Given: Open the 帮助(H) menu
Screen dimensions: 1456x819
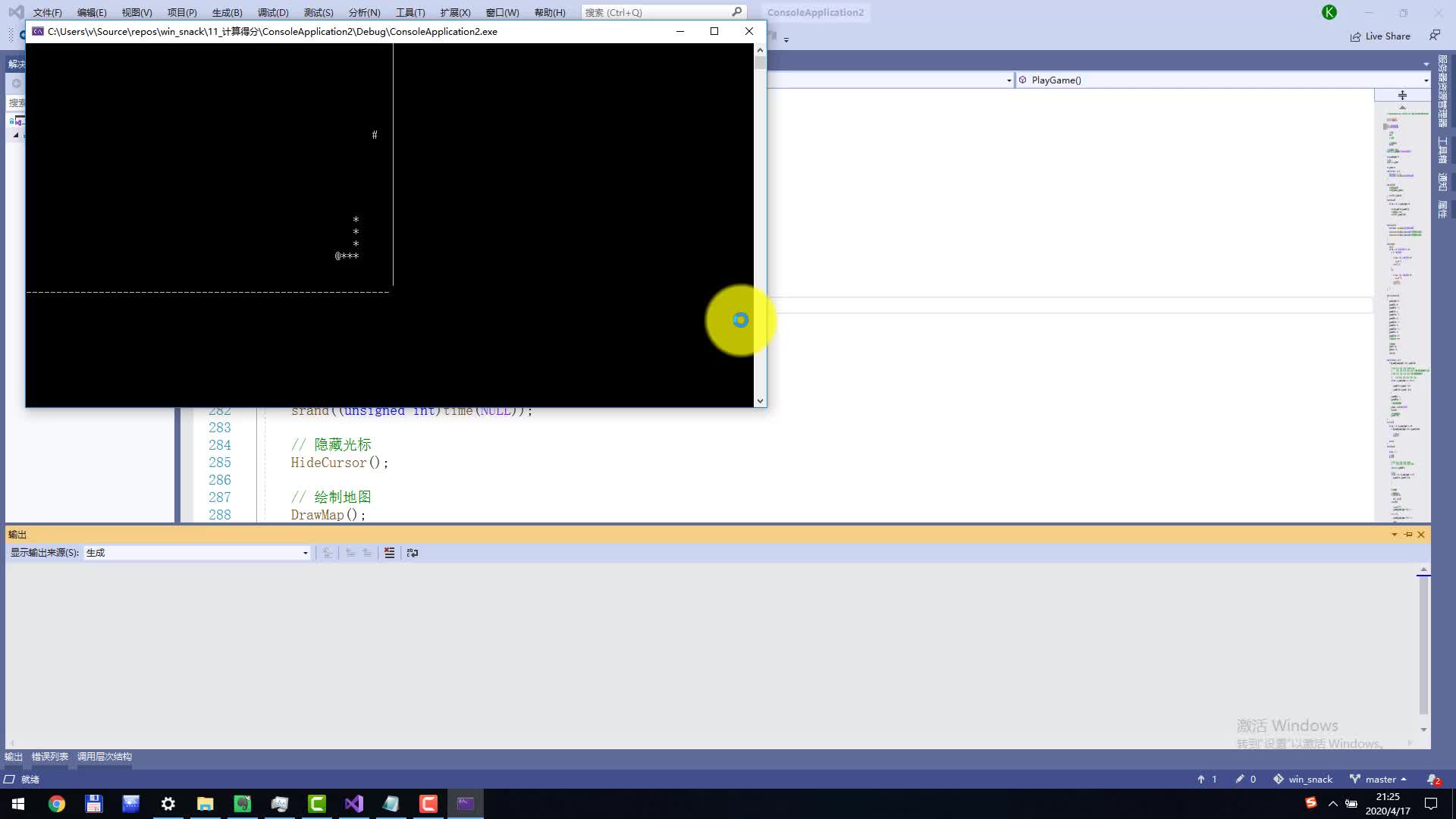Looking at the screenshot, I should point(550,12).
